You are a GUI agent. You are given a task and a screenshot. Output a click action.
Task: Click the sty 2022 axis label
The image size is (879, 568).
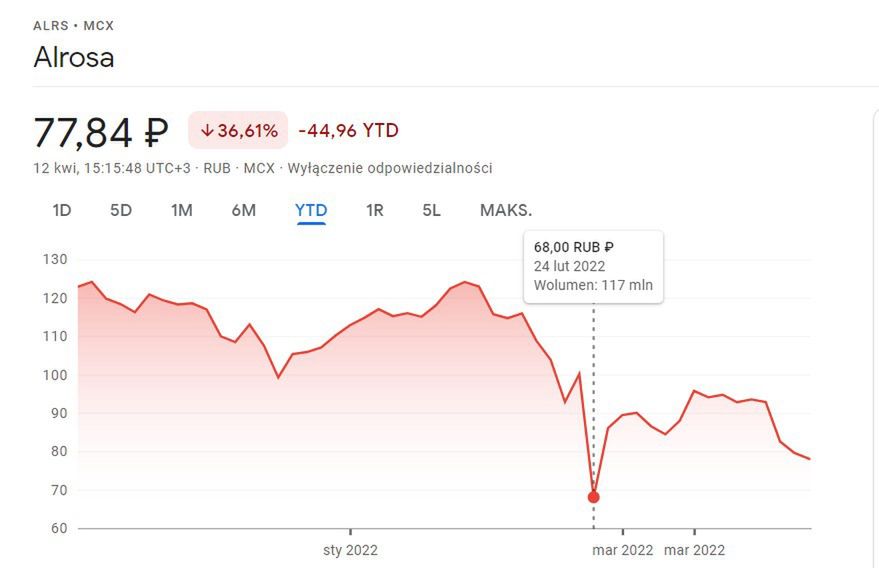point(350,550)
